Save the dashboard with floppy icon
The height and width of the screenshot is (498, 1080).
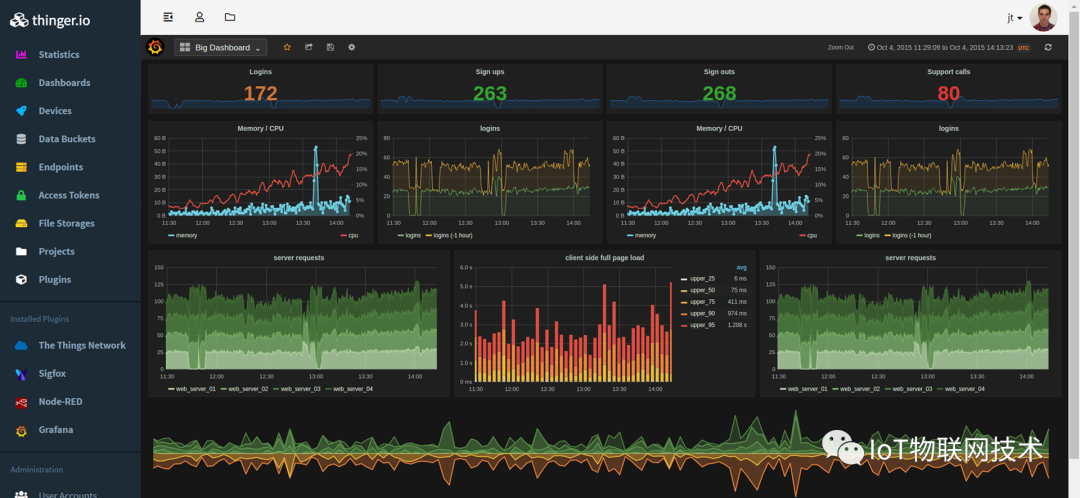click(x=330, y=47)
